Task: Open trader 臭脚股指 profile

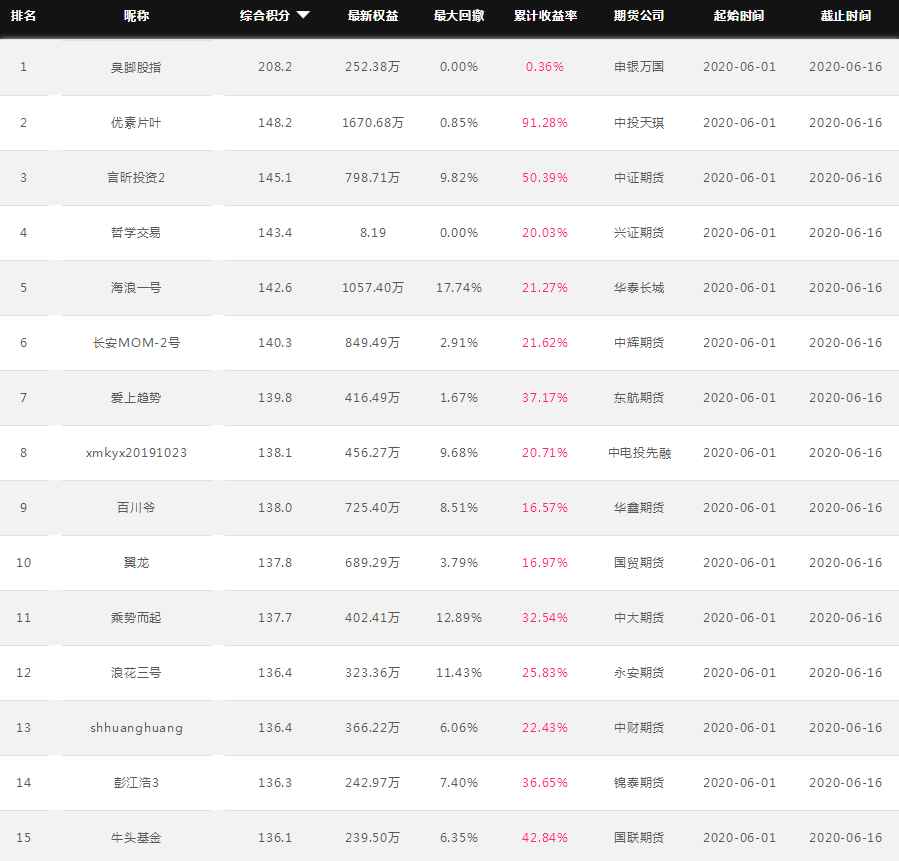Action: click(136, 67)
